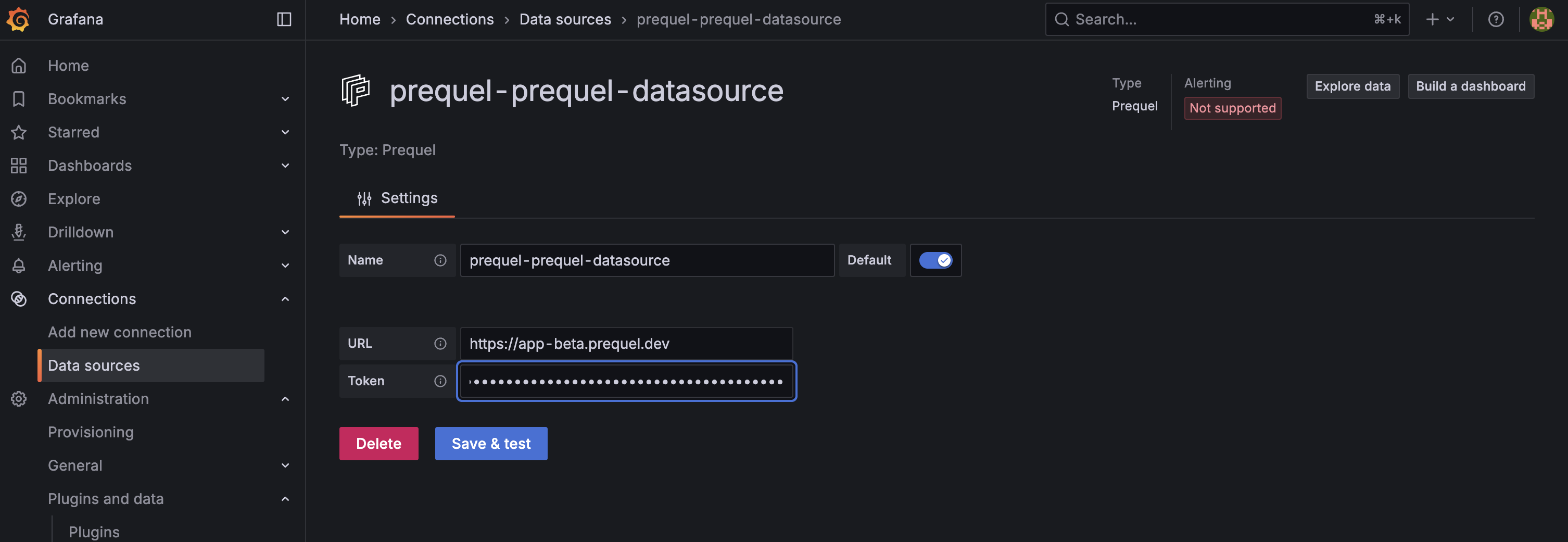
Task: Click the Home house icon in sidebar
Action: (19, 66)
